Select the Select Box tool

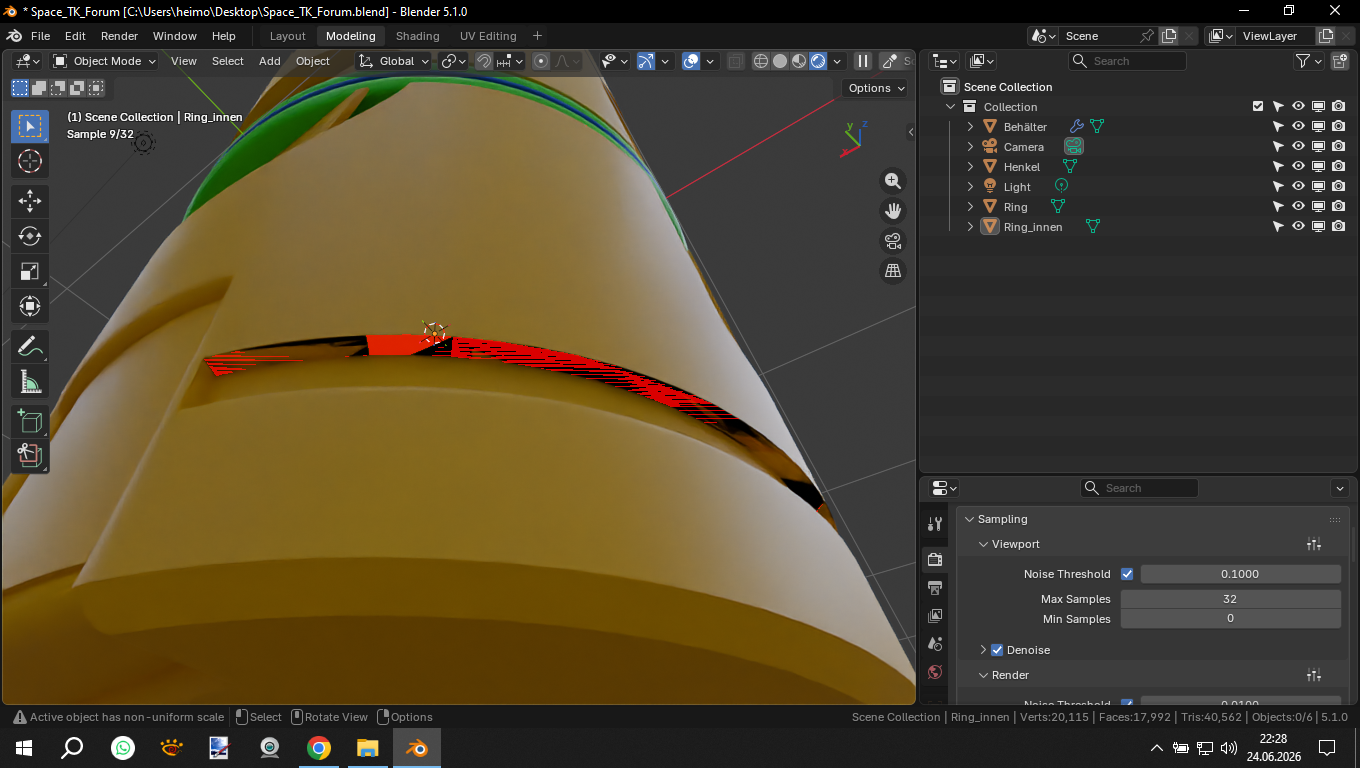tap(30, 126)
